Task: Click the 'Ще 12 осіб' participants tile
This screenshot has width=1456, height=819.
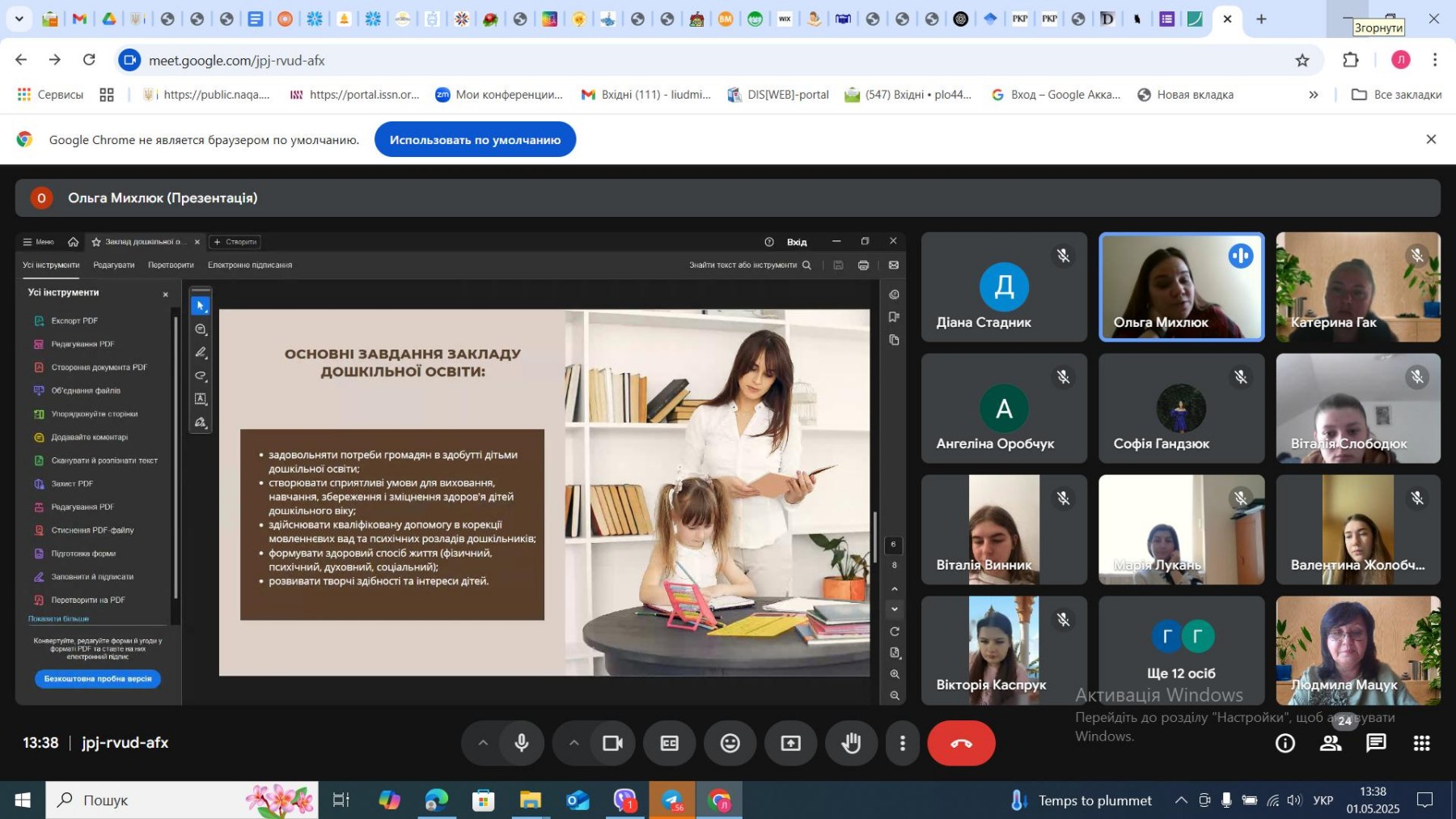Action: pyautogui.click(x=1181, y=651)
